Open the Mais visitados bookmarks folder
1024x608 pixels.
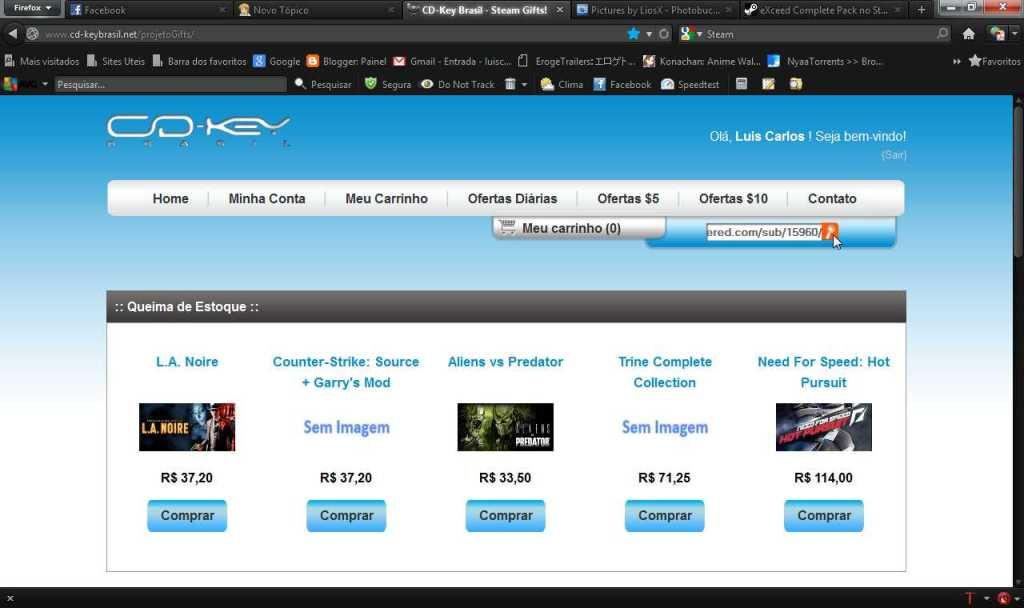[x=42, y=61]
